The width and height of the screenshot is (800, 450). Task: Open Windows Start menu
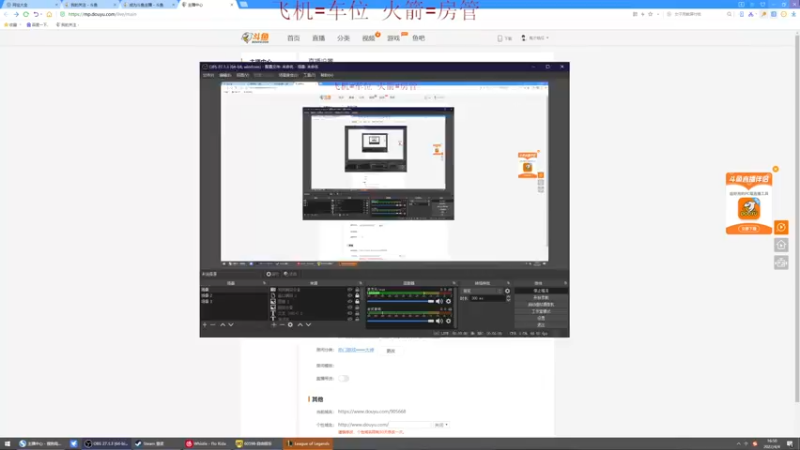(x=7, y=443)
